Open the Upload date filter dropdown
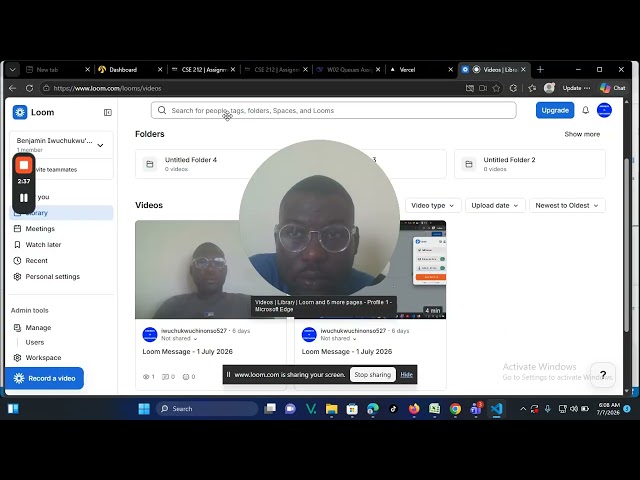640x480 pixels. pos(495,205)
